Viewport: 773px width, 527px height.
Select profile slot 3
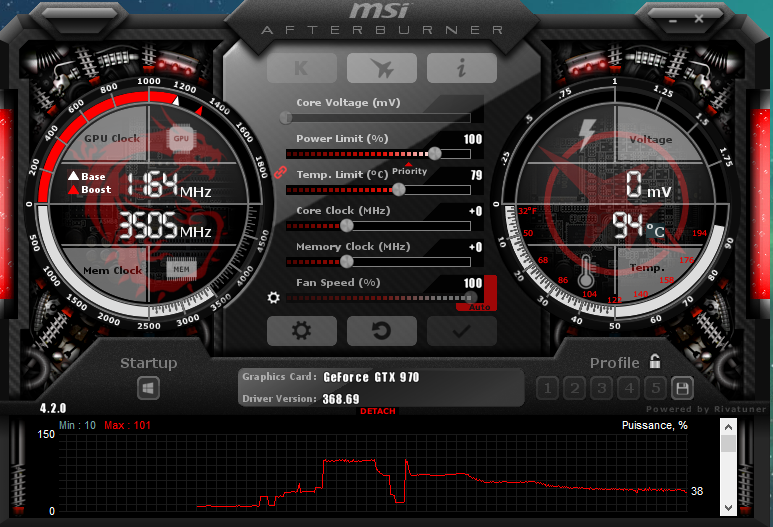click(x=601, y=388)
